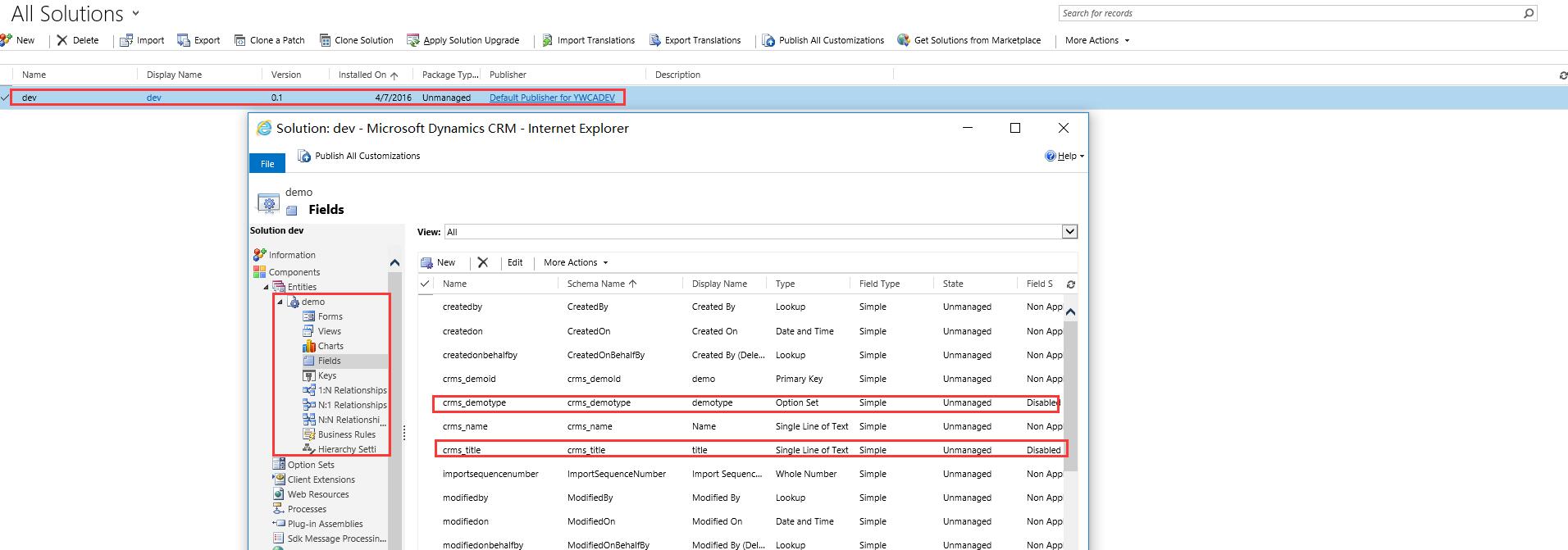Click the Import solution icon
Image resolution: width=1568 pixels, height=550 pixels.
point(126,40)
